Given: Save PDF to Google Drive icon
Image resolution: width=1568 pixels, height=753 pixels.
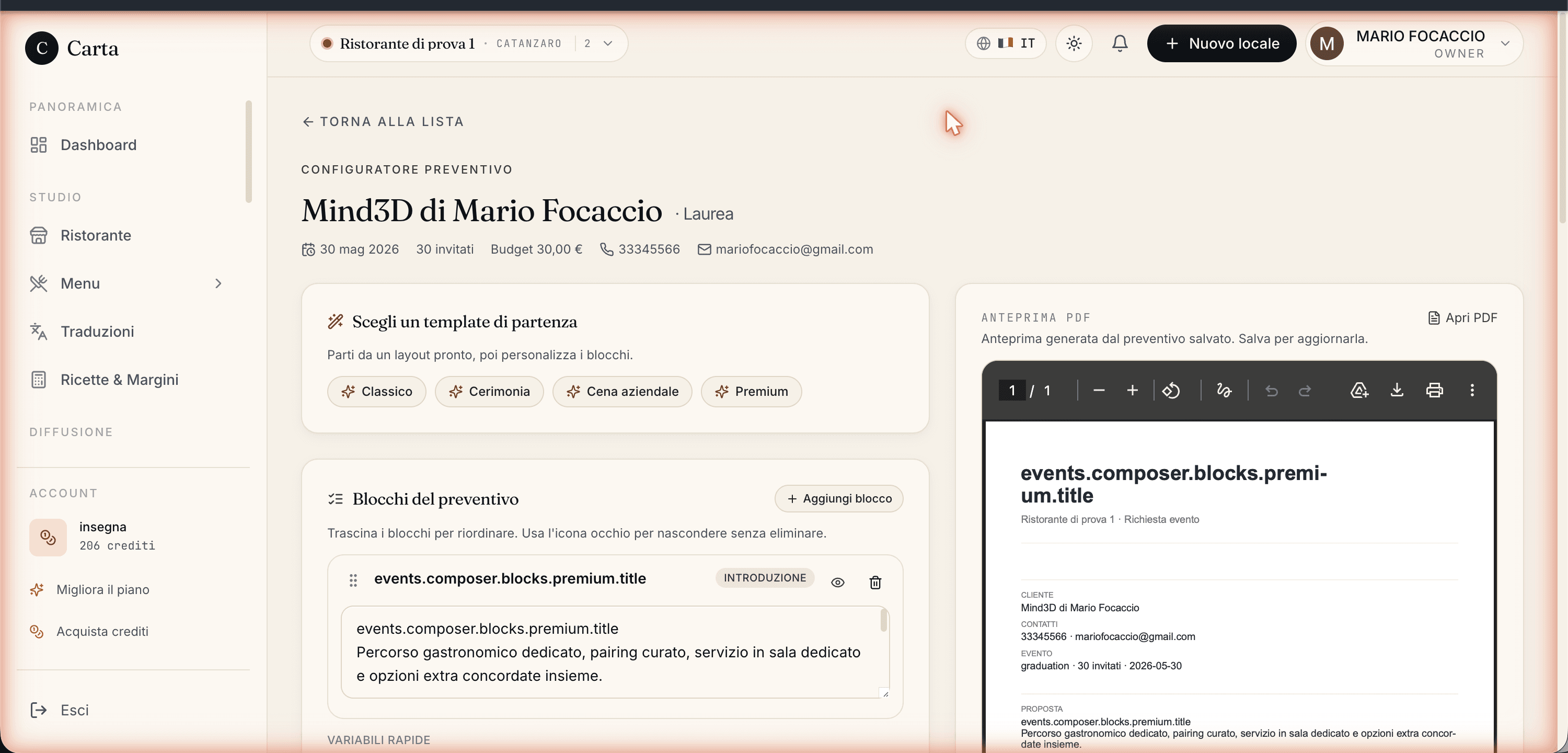Looking at the screenshot, I should point(1359,391).
